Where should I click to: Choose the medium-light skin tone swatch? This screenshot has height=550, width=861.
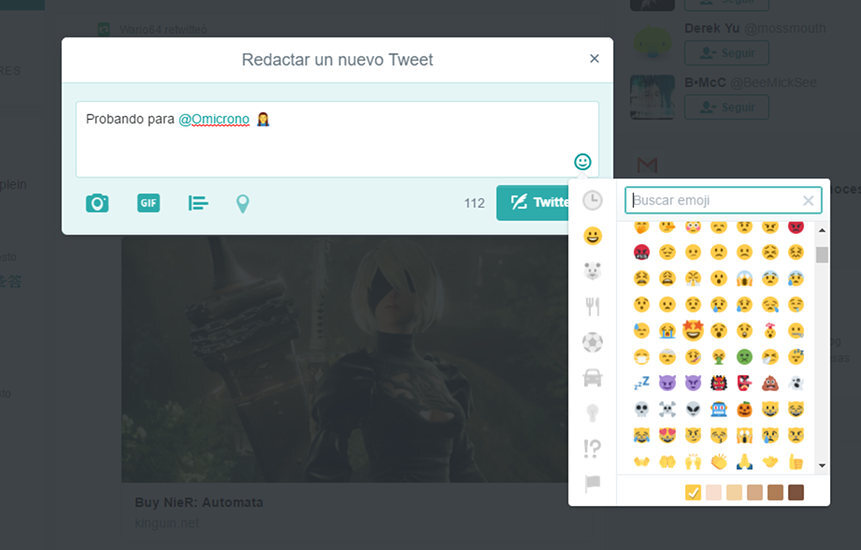pyautogui.click(x=734, y=492)
